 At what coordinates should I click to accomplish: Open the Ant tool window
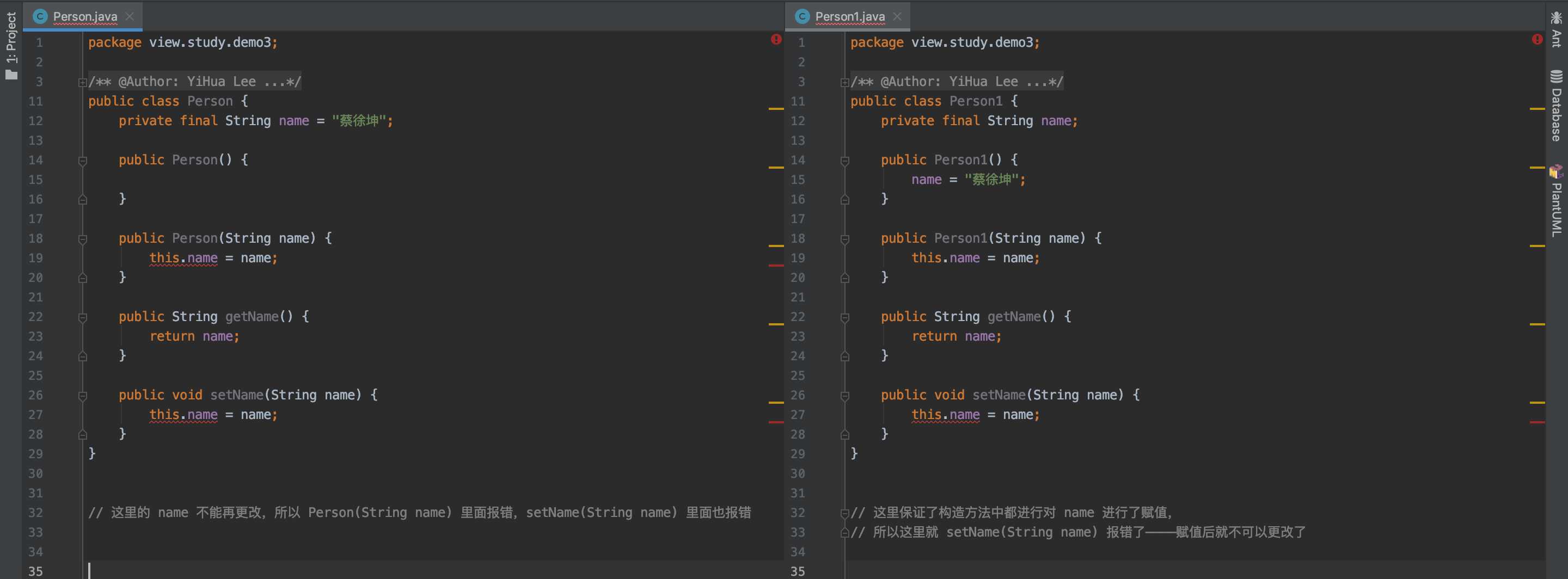pos(1557,29)
